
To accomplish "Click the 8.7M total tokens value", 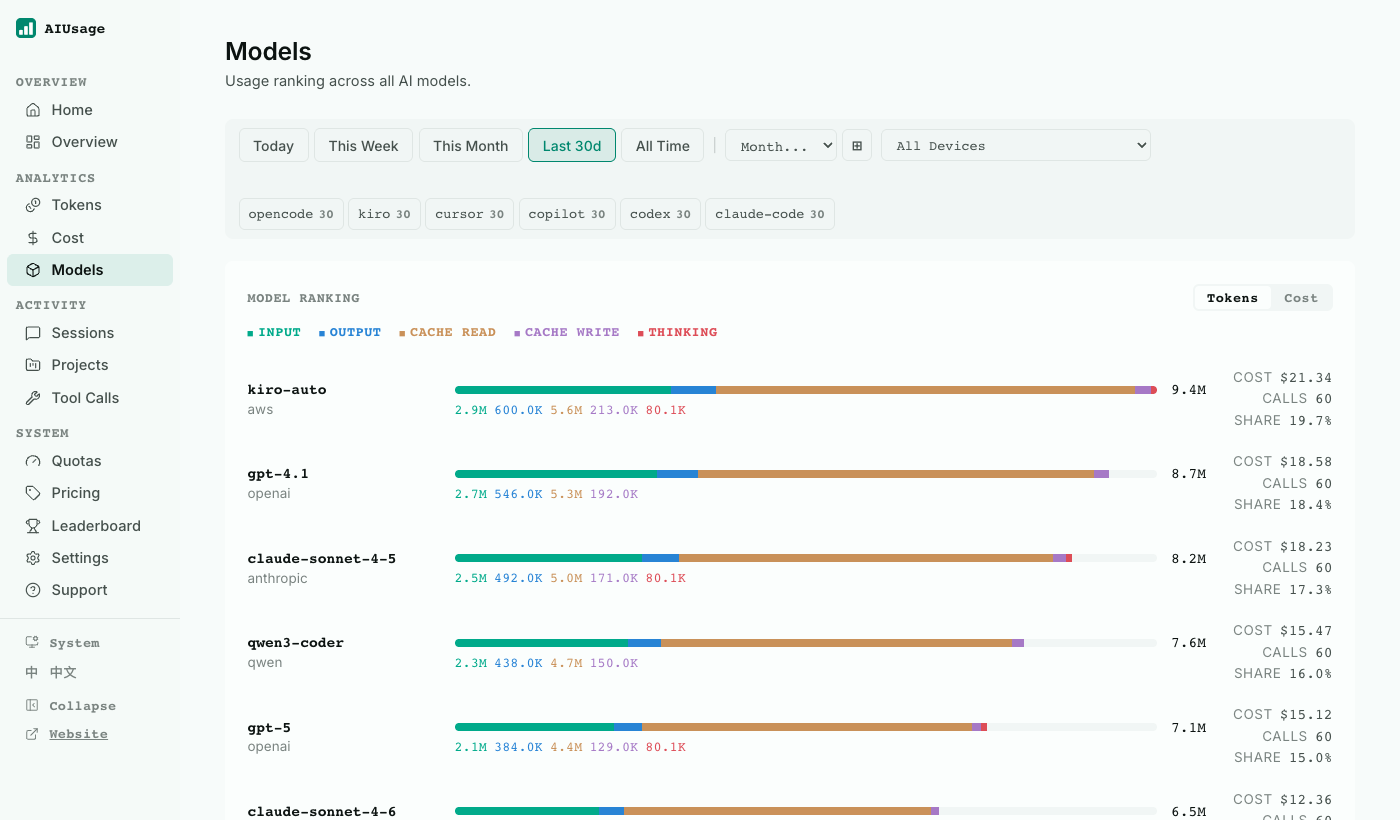I will [x=1189, y=474].
